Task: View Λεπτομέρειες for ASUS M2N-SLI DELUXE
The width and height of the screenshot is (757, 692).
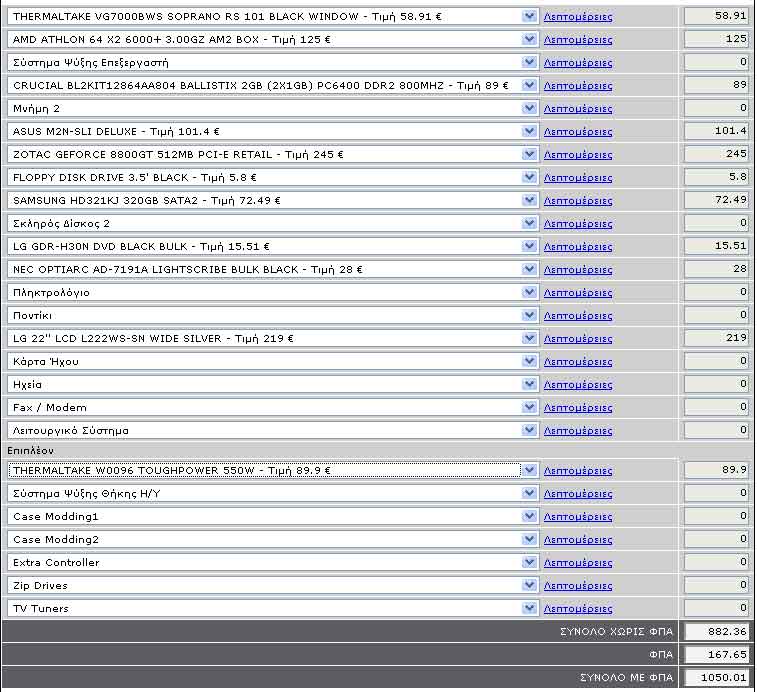Action: pos(578,132)
